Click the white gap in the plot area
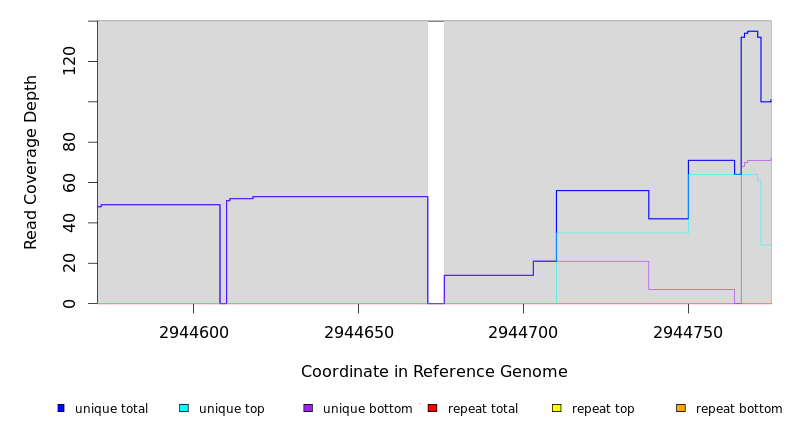Screen dimensions: 792x432 coord(435,160)
